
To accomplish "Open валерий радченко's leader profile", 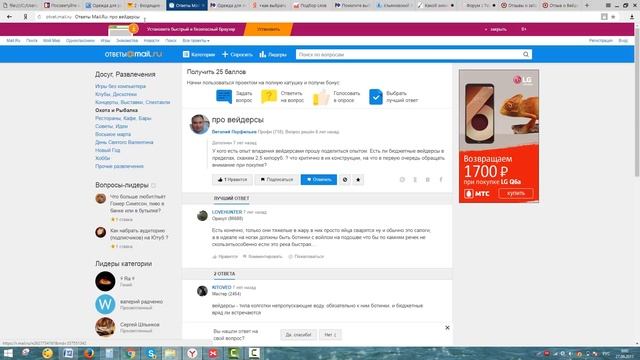I will pos(141,302).
